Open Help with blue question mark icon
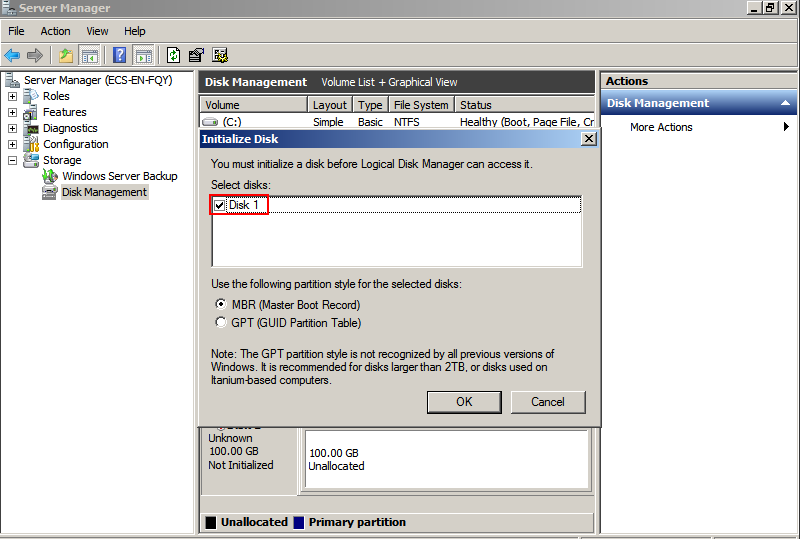The height and width of the screenshot is (539, 800). click(x=119, y=55)
